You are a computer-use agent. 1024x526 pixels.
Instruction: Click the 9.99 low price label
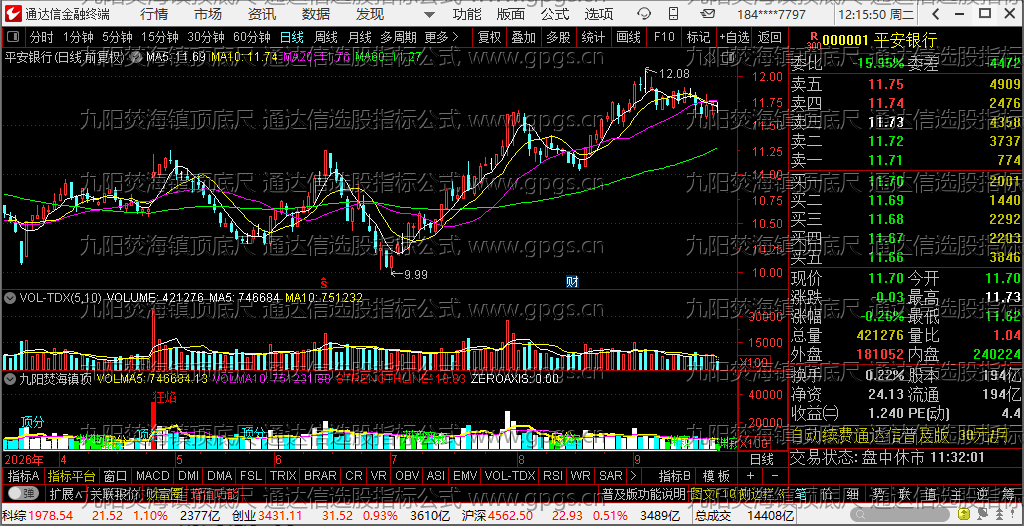(415, 274)
